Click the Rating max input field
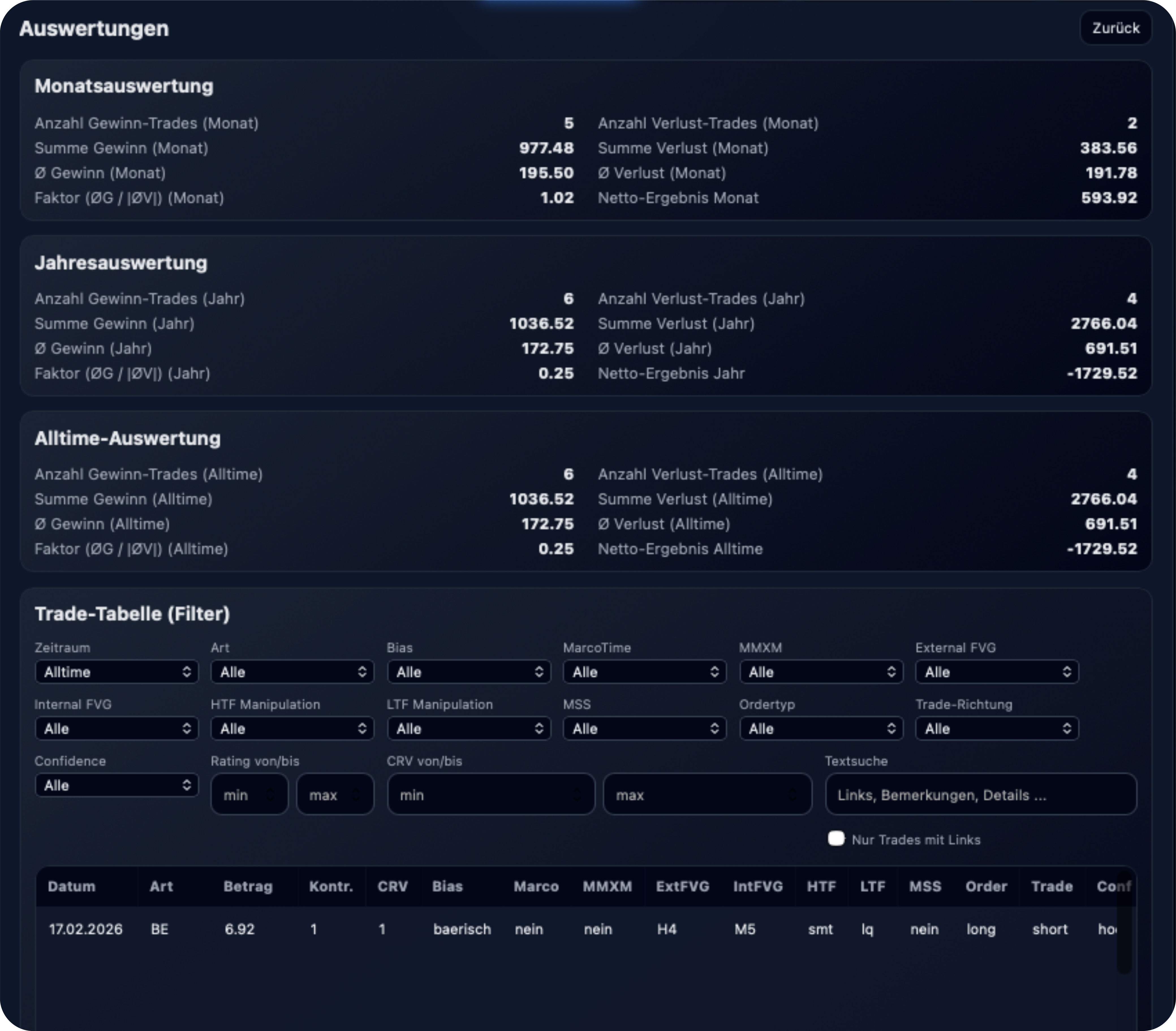Screen dimensions: 1176x1031 pyautogui.click(x=334, y=795)
